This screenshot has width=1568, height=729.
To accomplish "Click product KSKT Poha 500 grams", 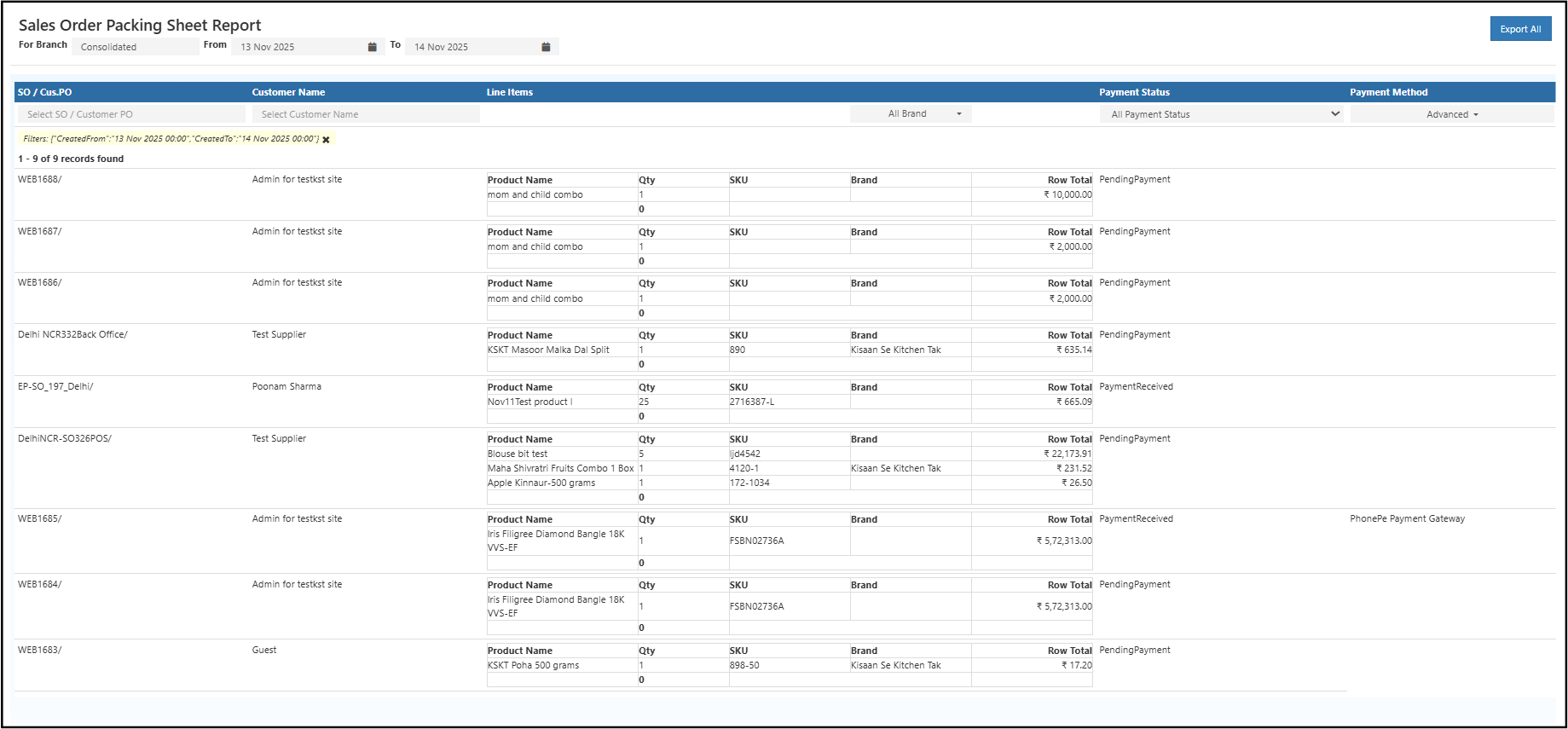I will pyautogui.click(x=533, y=665).
